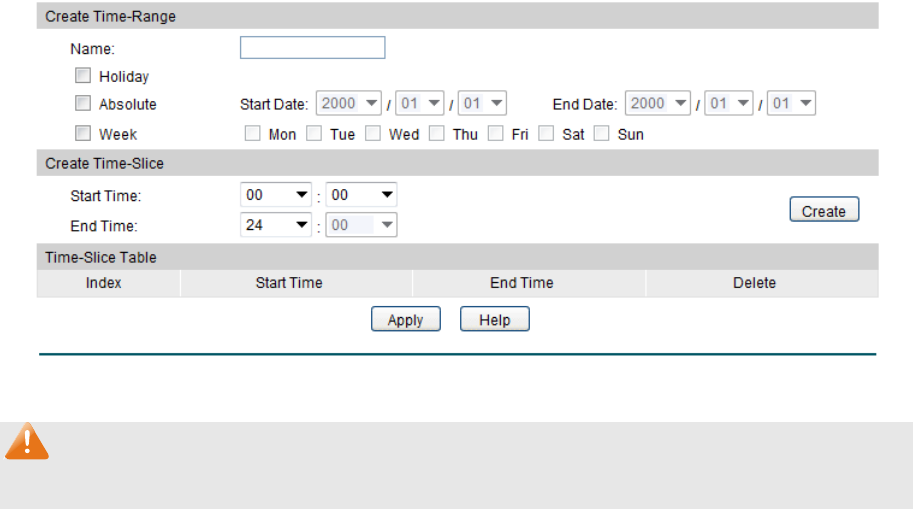This screenshot has width=913, height=509.
Task: Click the Create button
Action: [824, 211]
